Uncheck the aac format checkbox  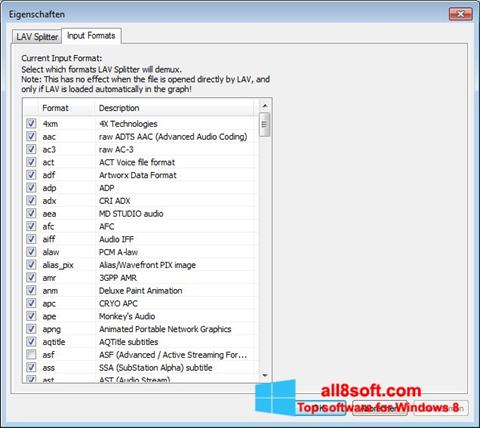[x=31, y=136]
